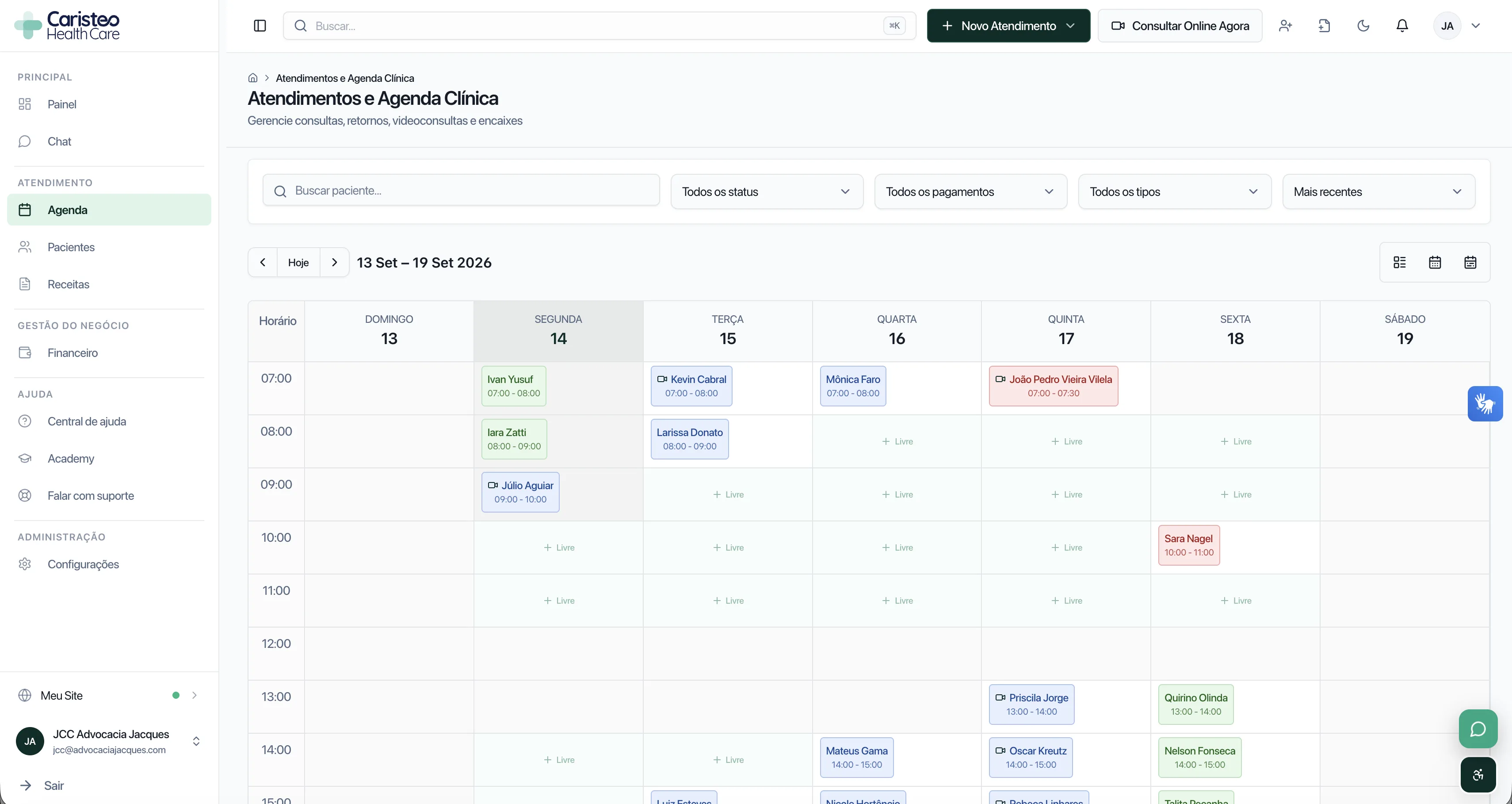Click the add document icon in header

[1324, 26]
